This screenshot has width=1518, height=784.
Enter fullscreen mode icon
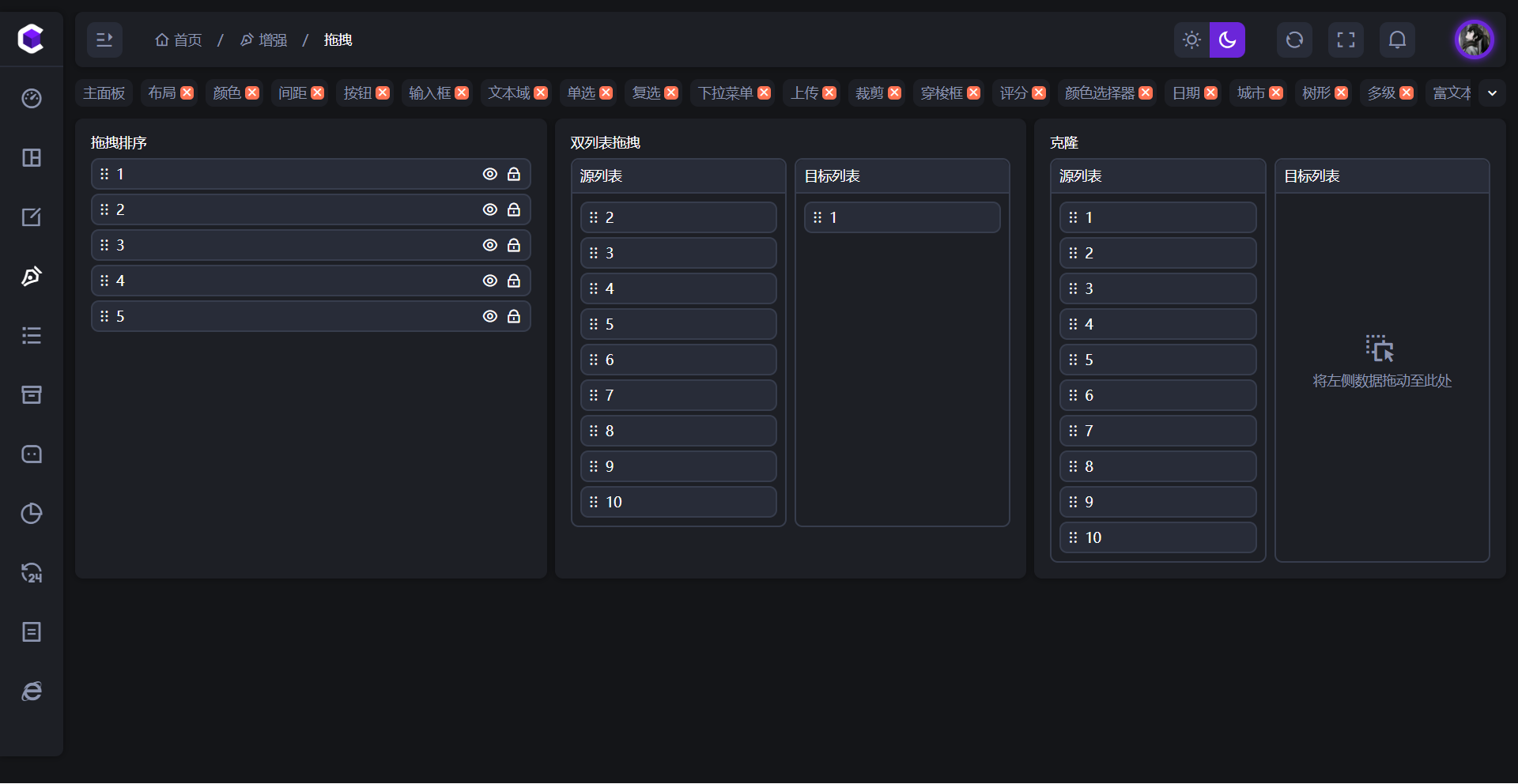(x=1346, y=40)
